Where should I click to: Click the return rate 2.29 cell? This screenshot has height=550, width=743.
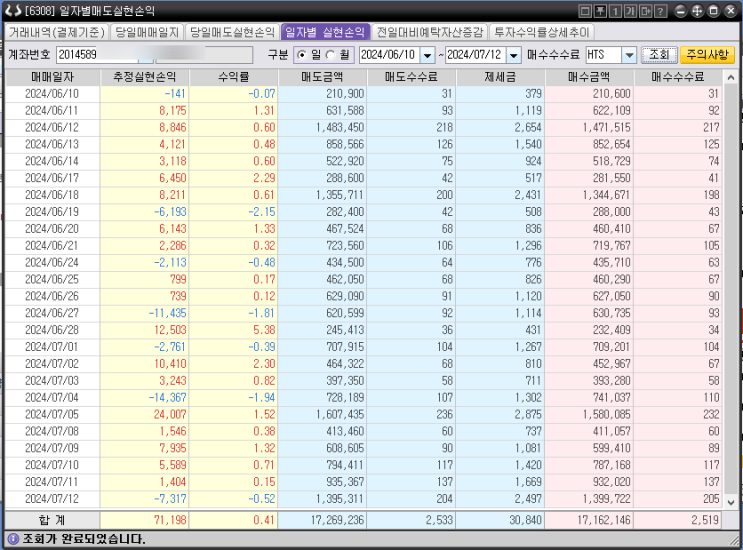coord(234,178)
